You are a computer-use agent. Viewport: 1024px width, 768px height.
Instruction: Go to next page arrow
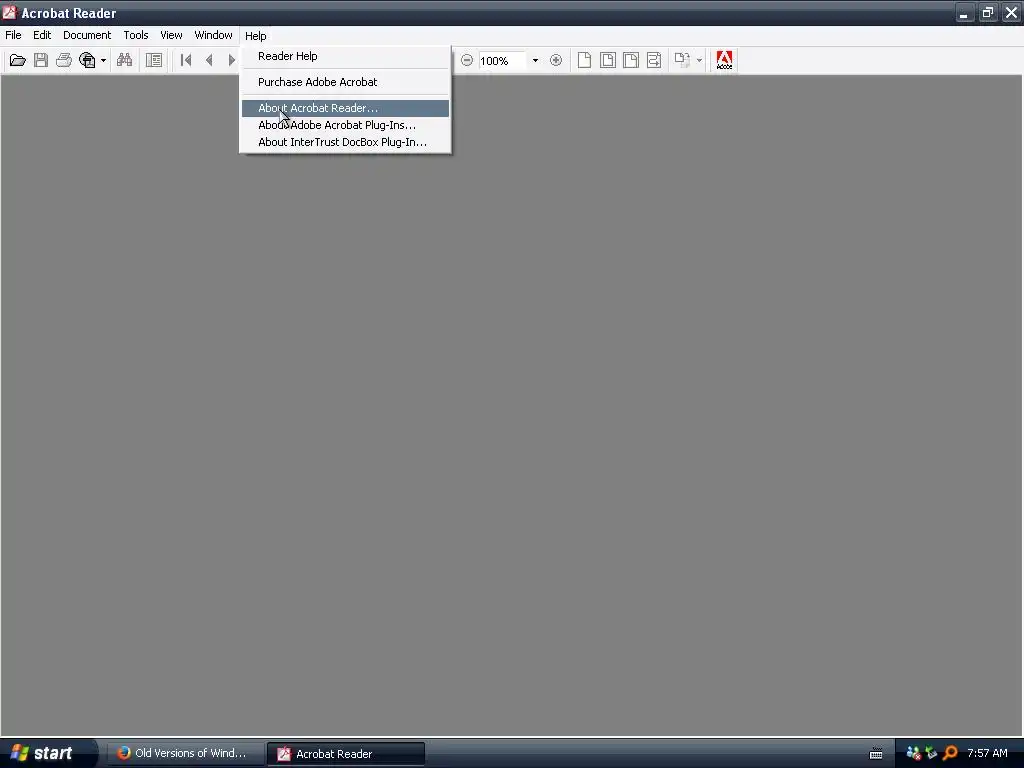click(x=231, y=61)
